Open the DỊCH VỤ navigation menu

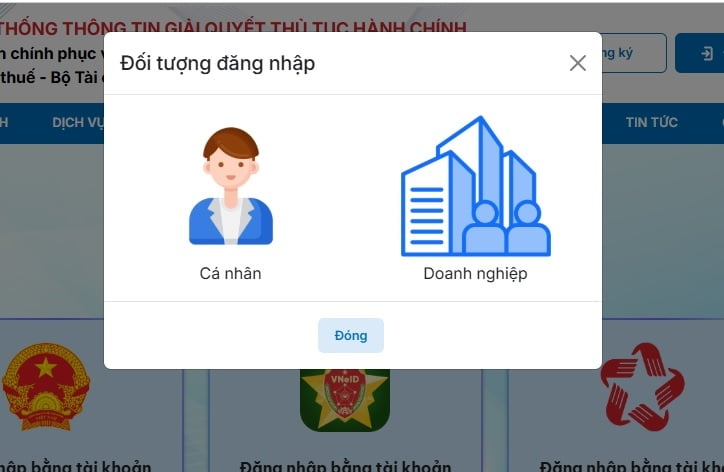[x=78, y=122]
